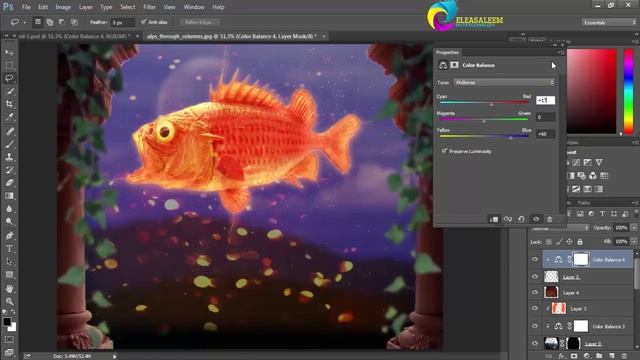The image size is (640, 360).
Task: Toggle the lock all padlock in Layers
Action: pos(580,242)
